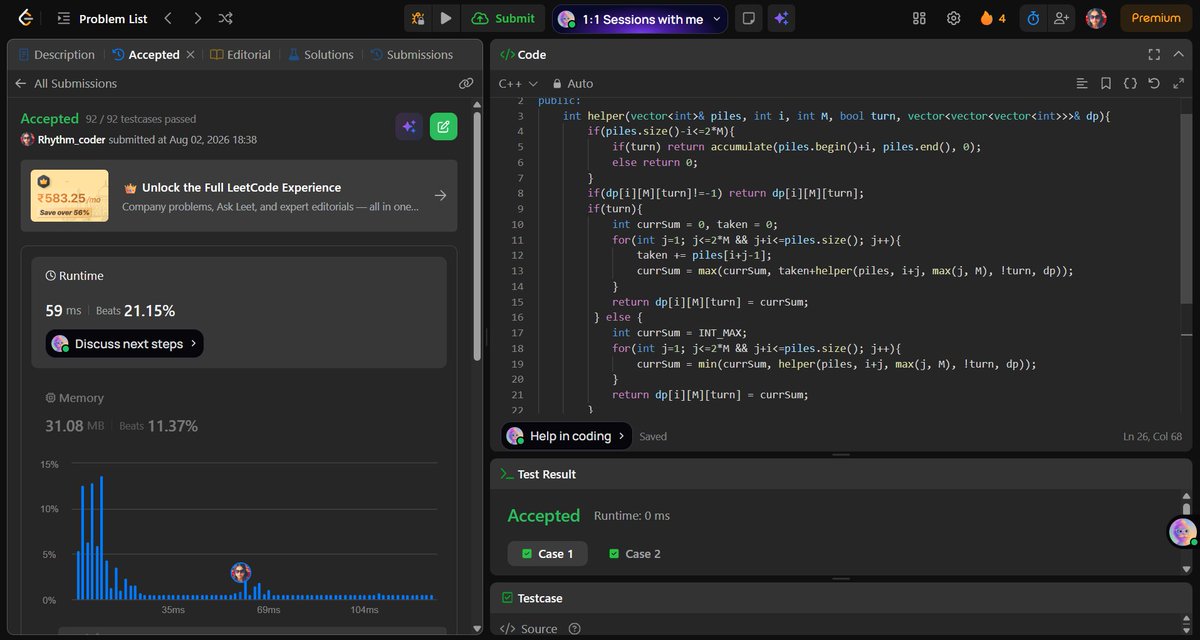Image resolution: width=1200 pixels, height=640 pixels.
Task: Bookmark the code with bookmark icon
Action: [x=1106, y=84]
